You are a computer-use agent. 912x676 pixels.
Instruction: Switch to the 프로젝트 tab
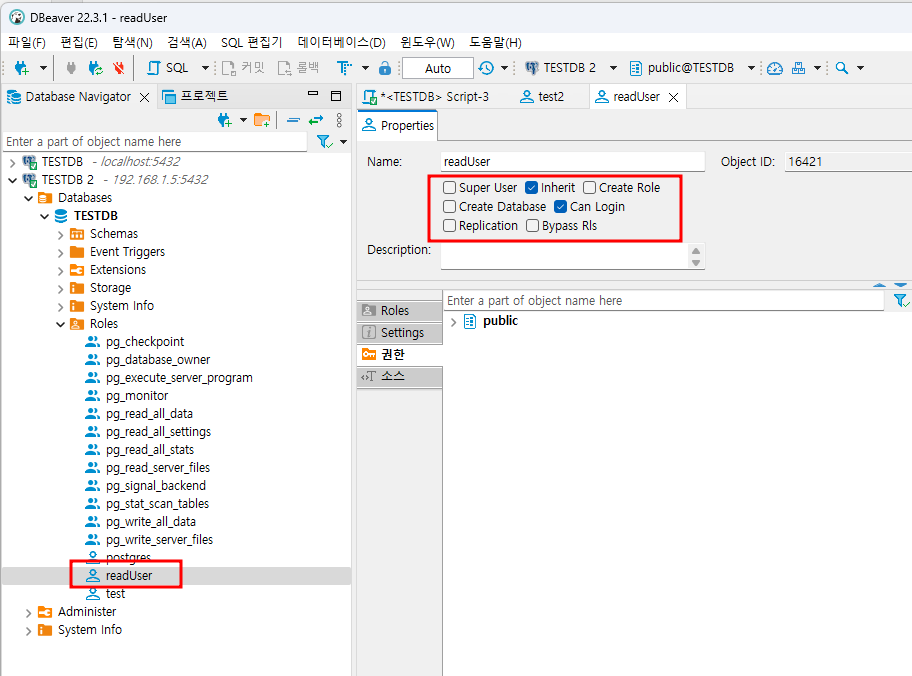coord(195,97)
